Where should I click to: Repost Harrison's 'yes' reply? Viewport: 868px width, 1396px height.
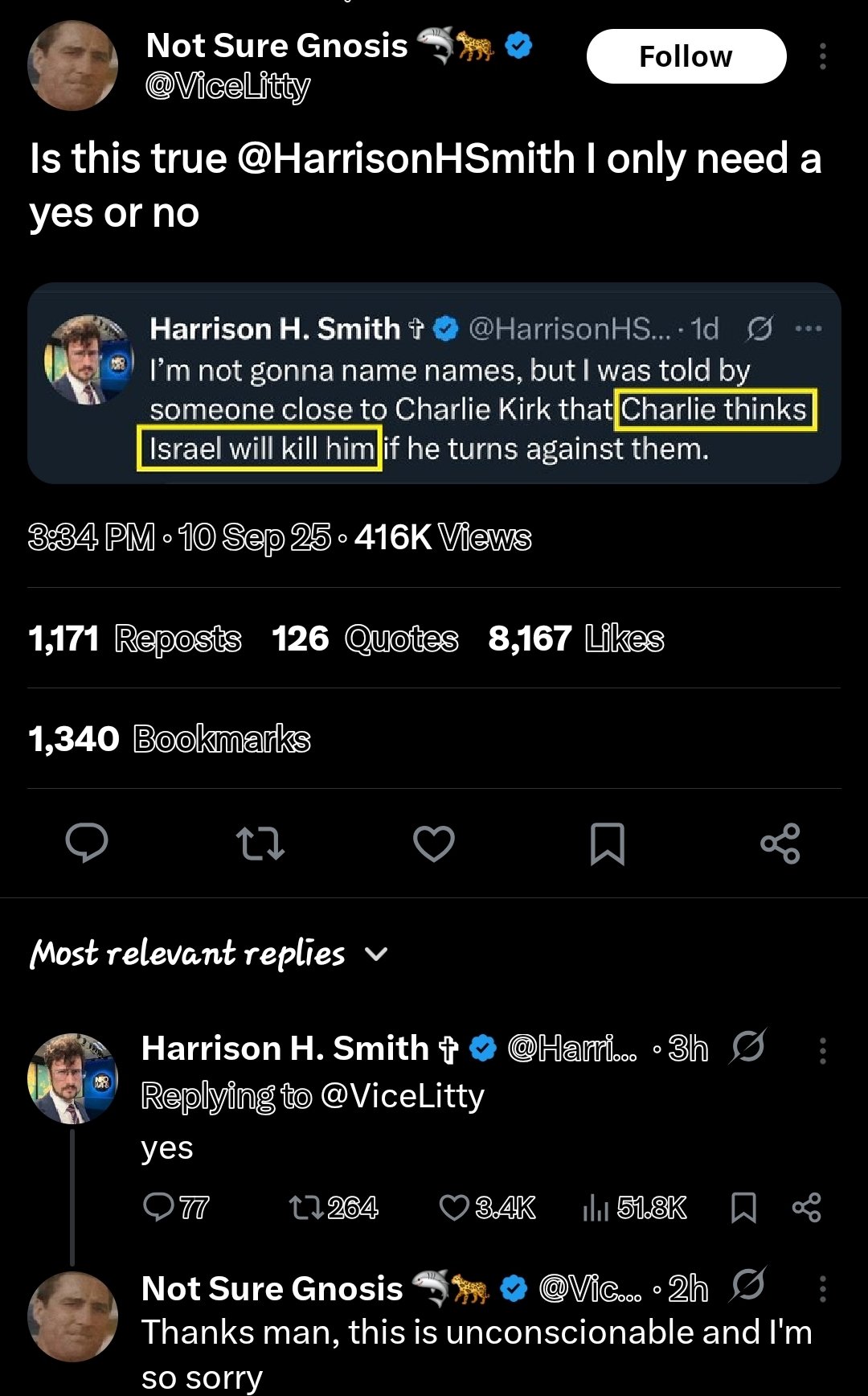[305, 1207]
